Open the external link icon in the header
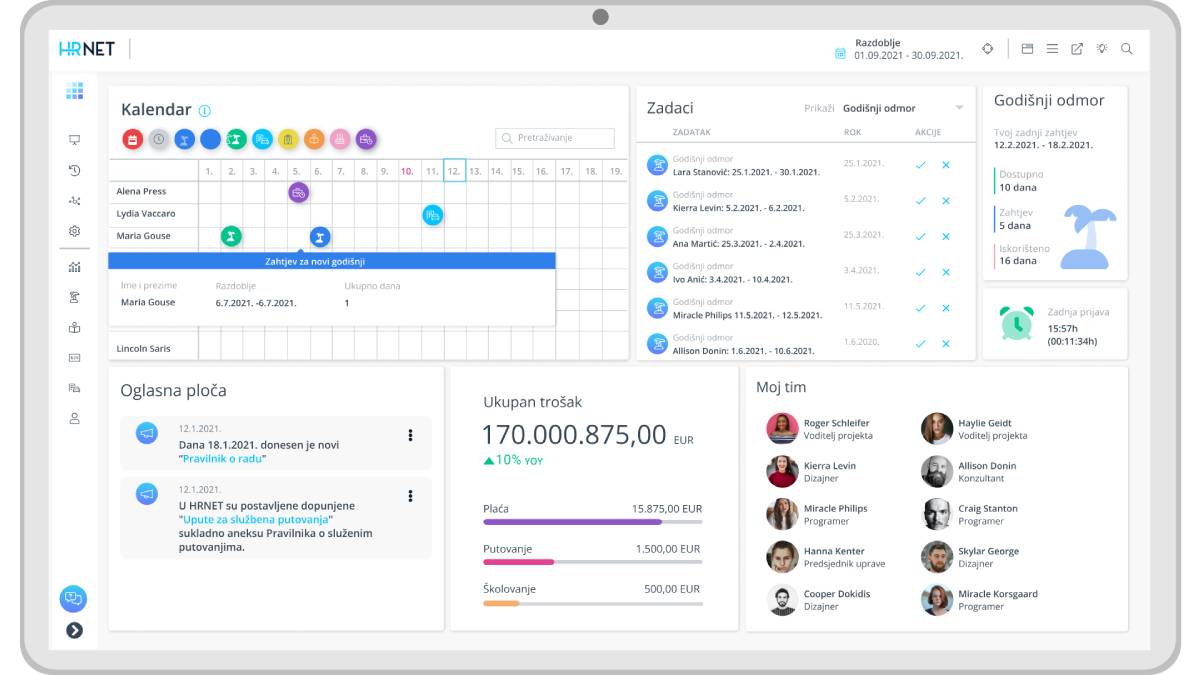 [1077, 49]
